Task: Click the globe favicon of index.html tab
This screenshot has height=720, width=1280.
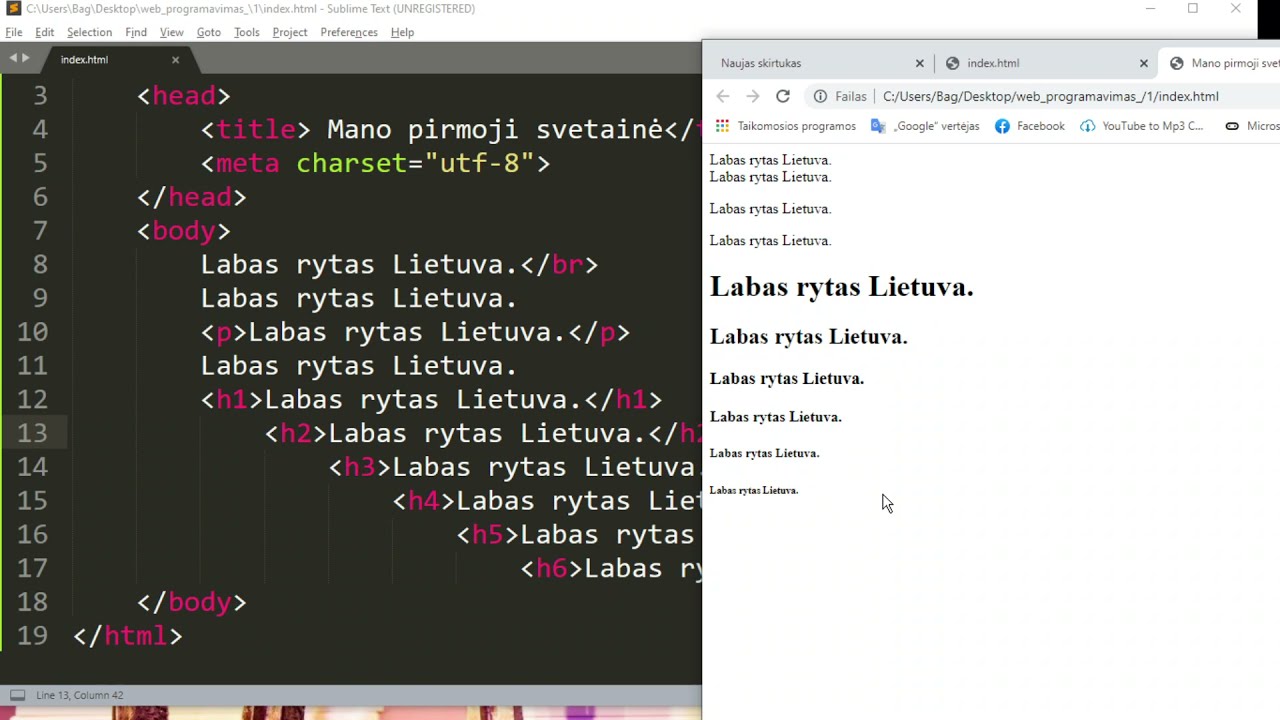Action: (x=953, y=63)
